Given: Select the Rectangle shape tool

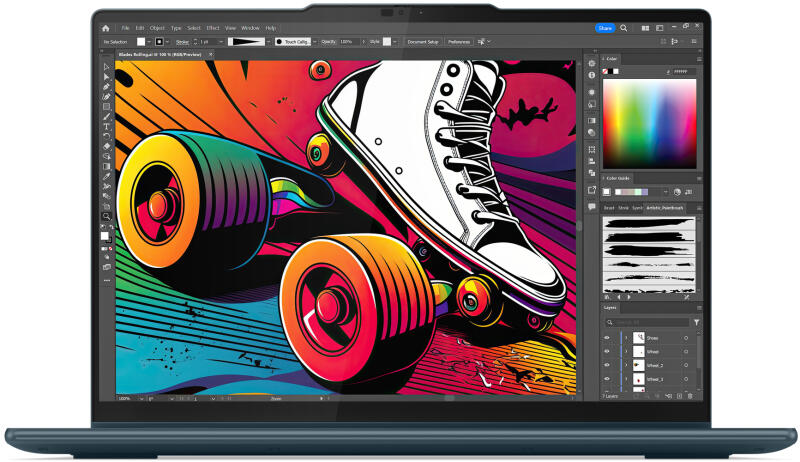Looking at the screenshot, I should (107, 106).
